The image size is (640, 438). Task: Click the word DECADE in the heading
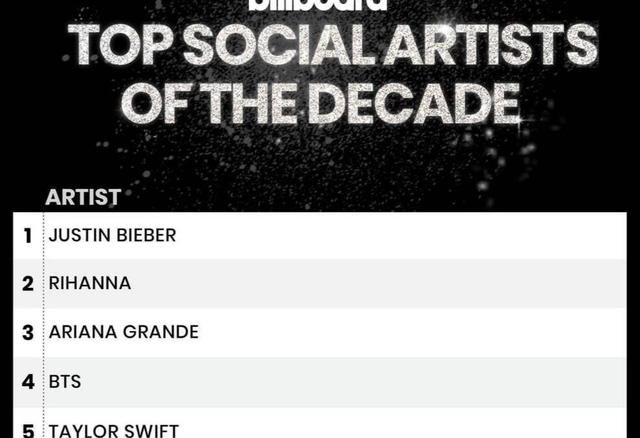(414, 103)
